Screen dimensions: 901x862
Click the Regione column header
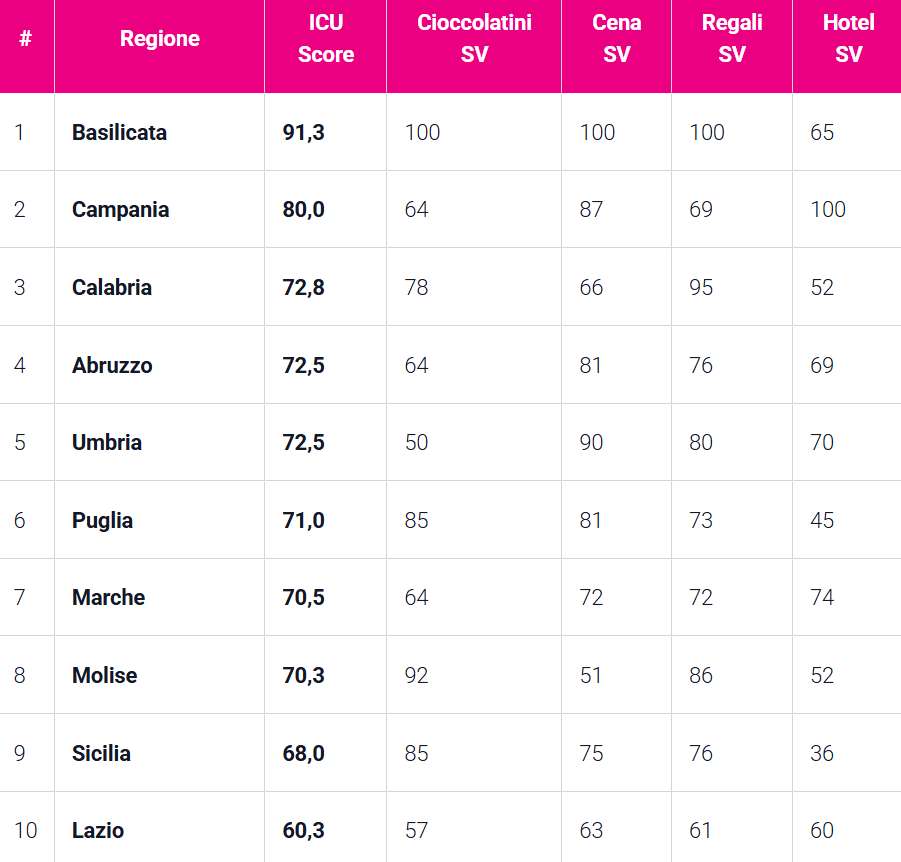pos(160,39)
